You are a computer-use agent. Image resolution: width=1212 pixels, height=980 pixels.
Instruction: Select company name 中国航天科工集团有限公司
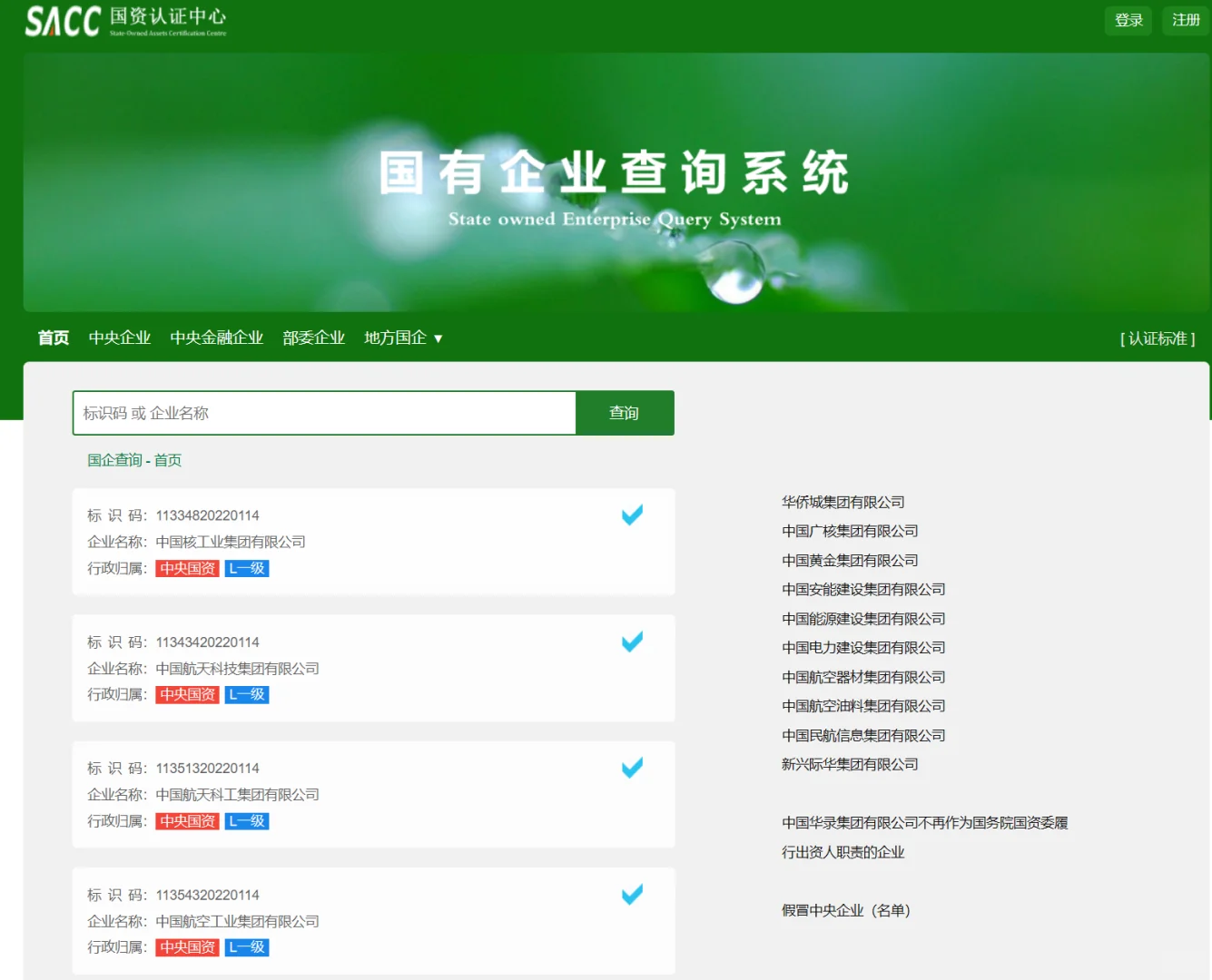pos(238,795)
